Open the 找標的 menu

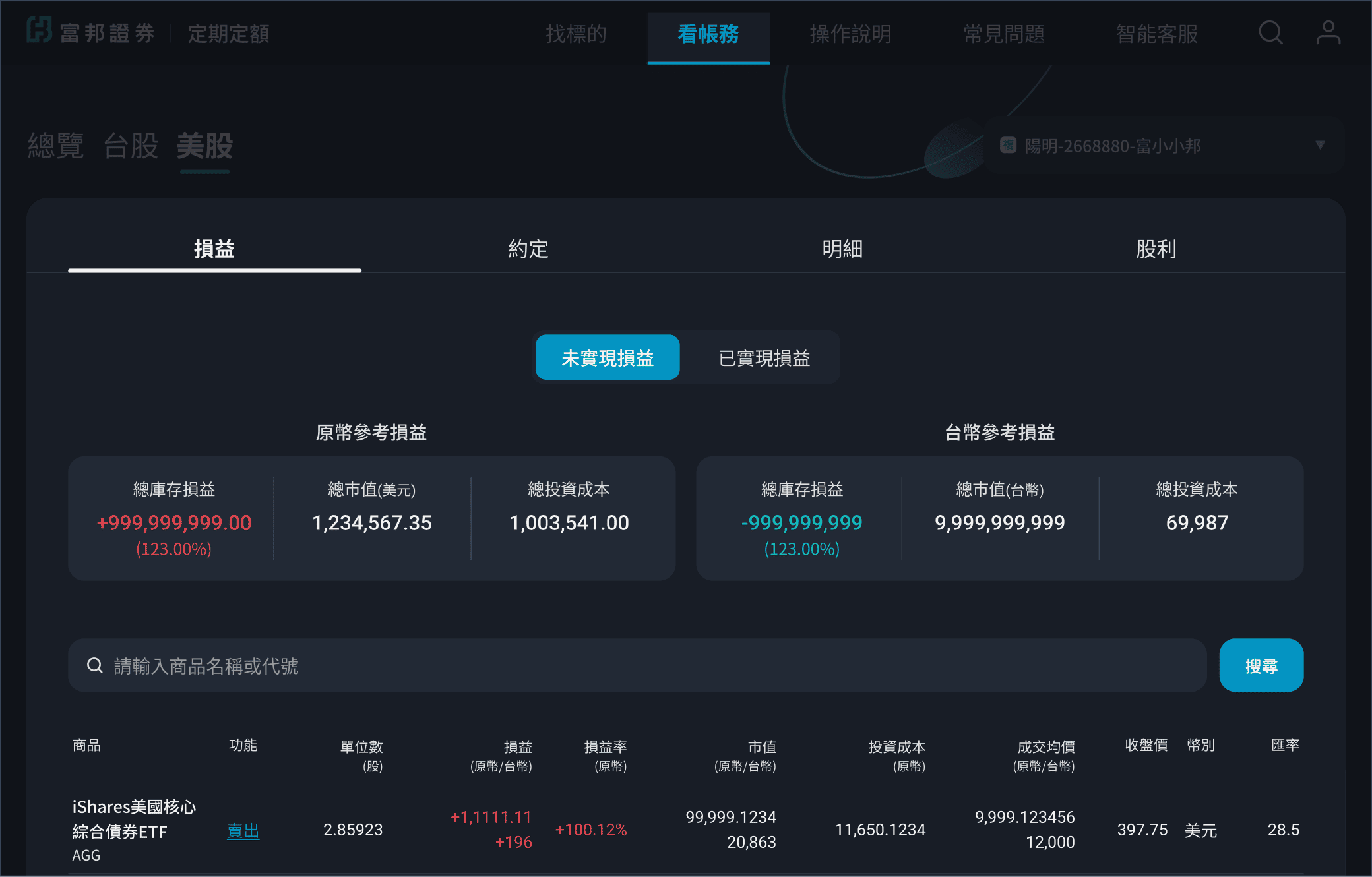point(576,34)
